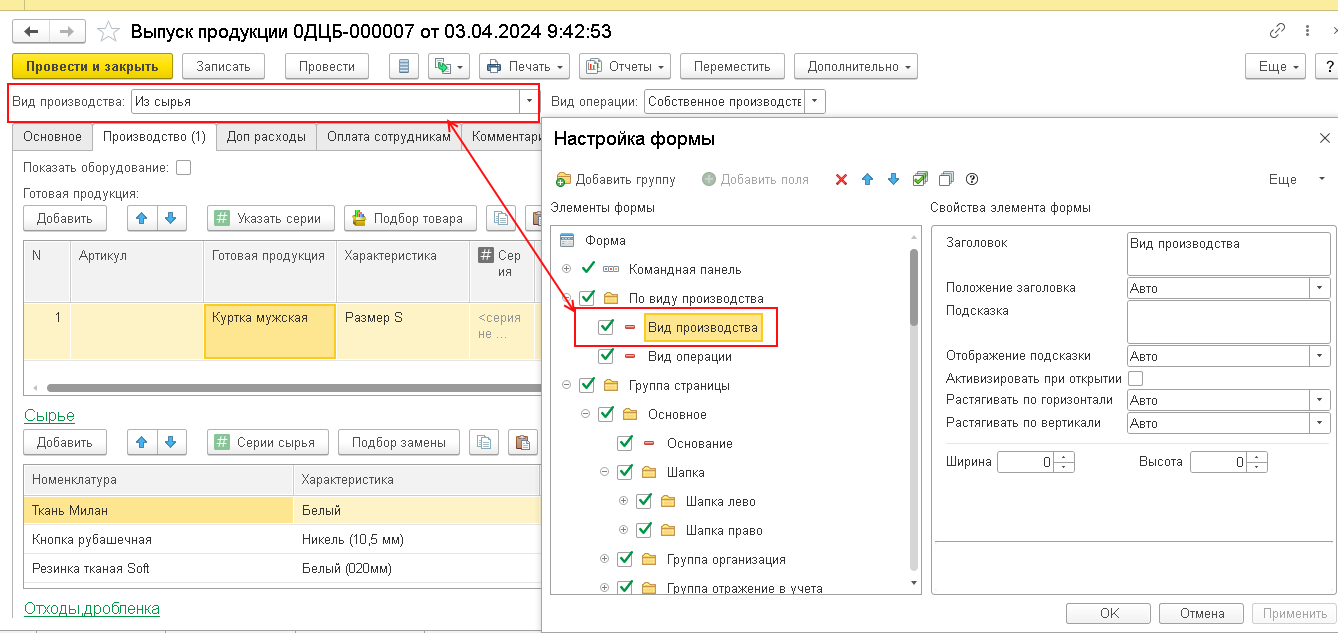Open the Оплата сотрудникам tab
Screen dimensions: 1338x633
point(389,137)
